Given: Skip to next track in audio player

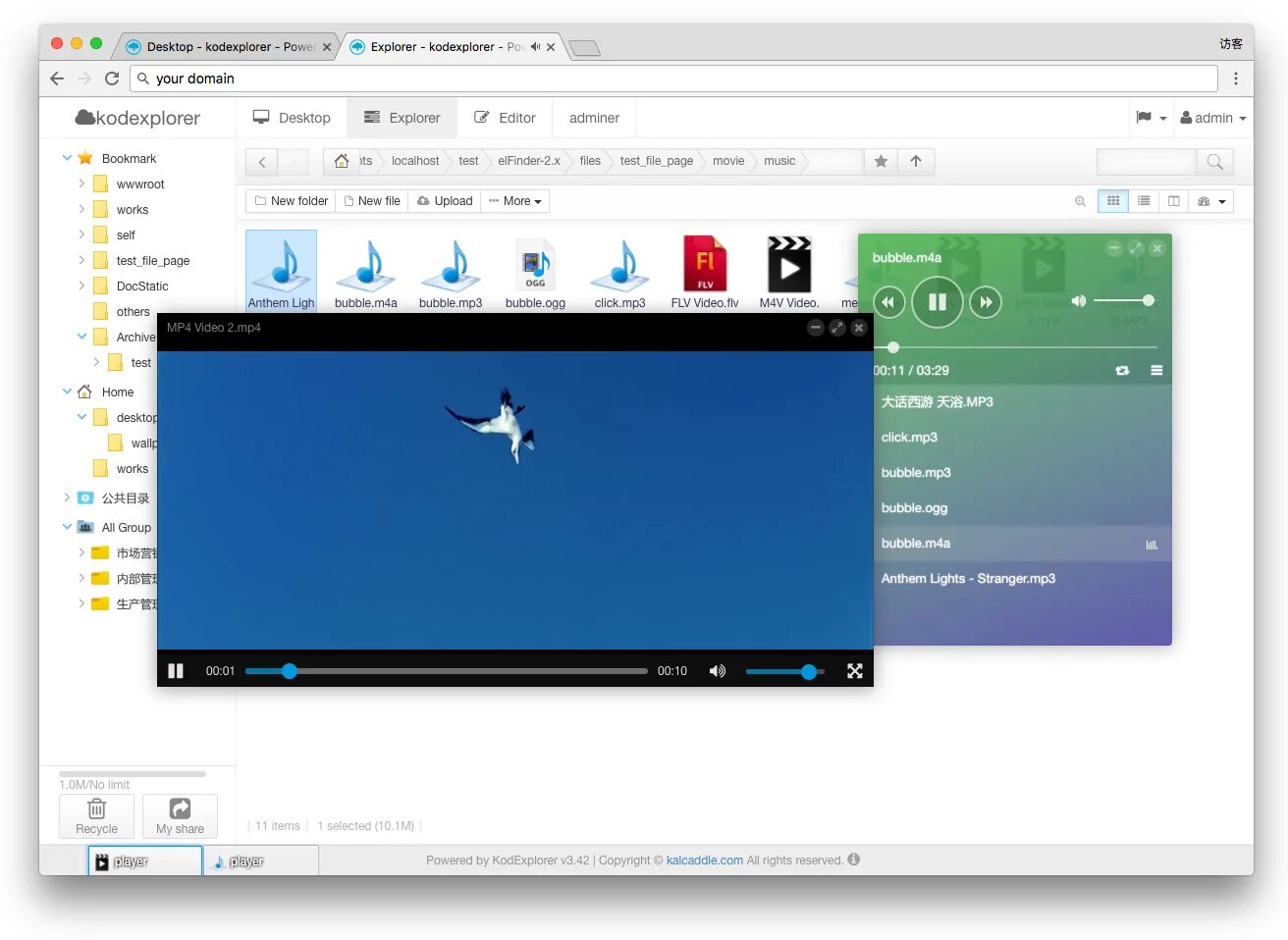Looking at the screenshot, I should click(986, 302).
